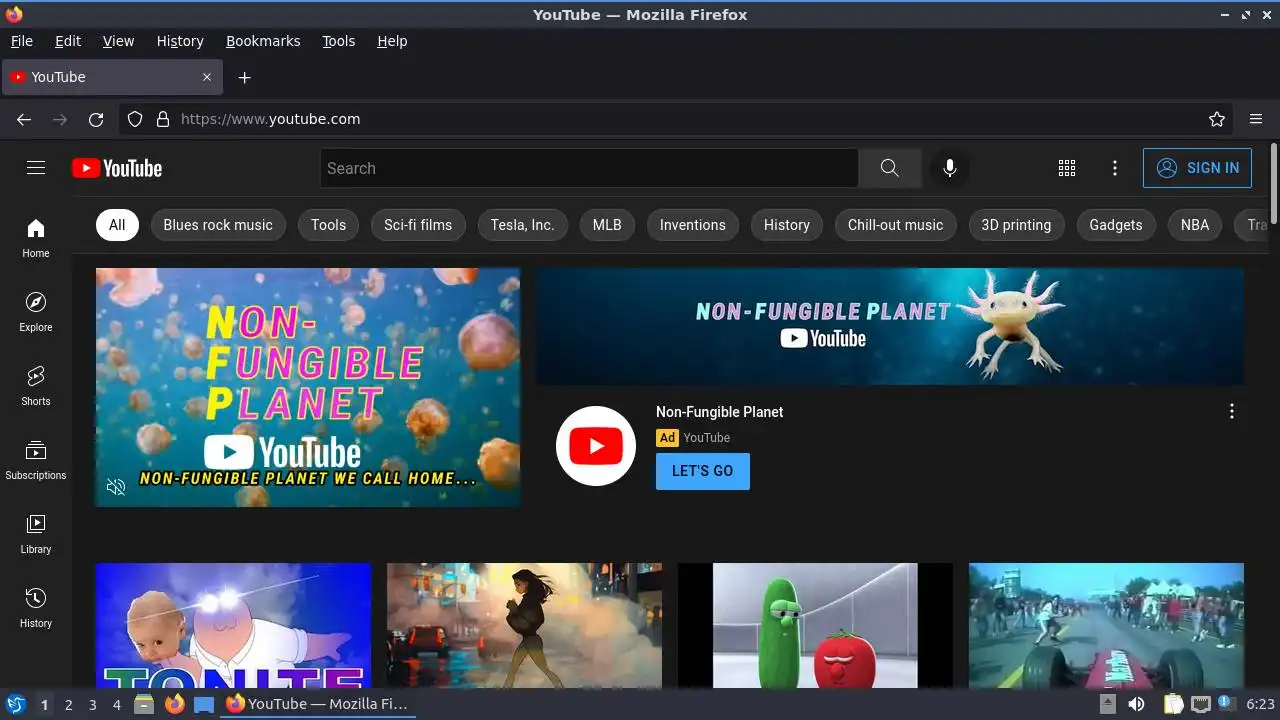Open a new tab with plus button
Image resolution: width=1280 pixels, height=720 pixels.
(244, 77)
